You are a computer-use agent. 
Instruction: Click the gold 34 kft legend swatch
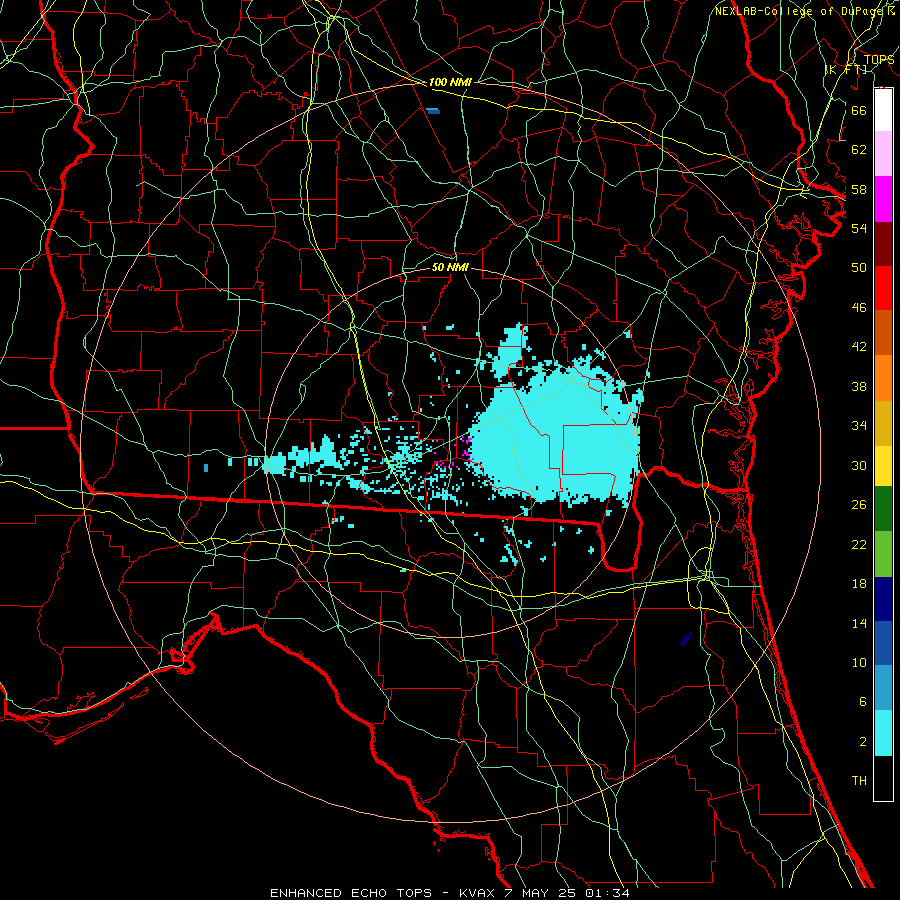click(883, 422)
